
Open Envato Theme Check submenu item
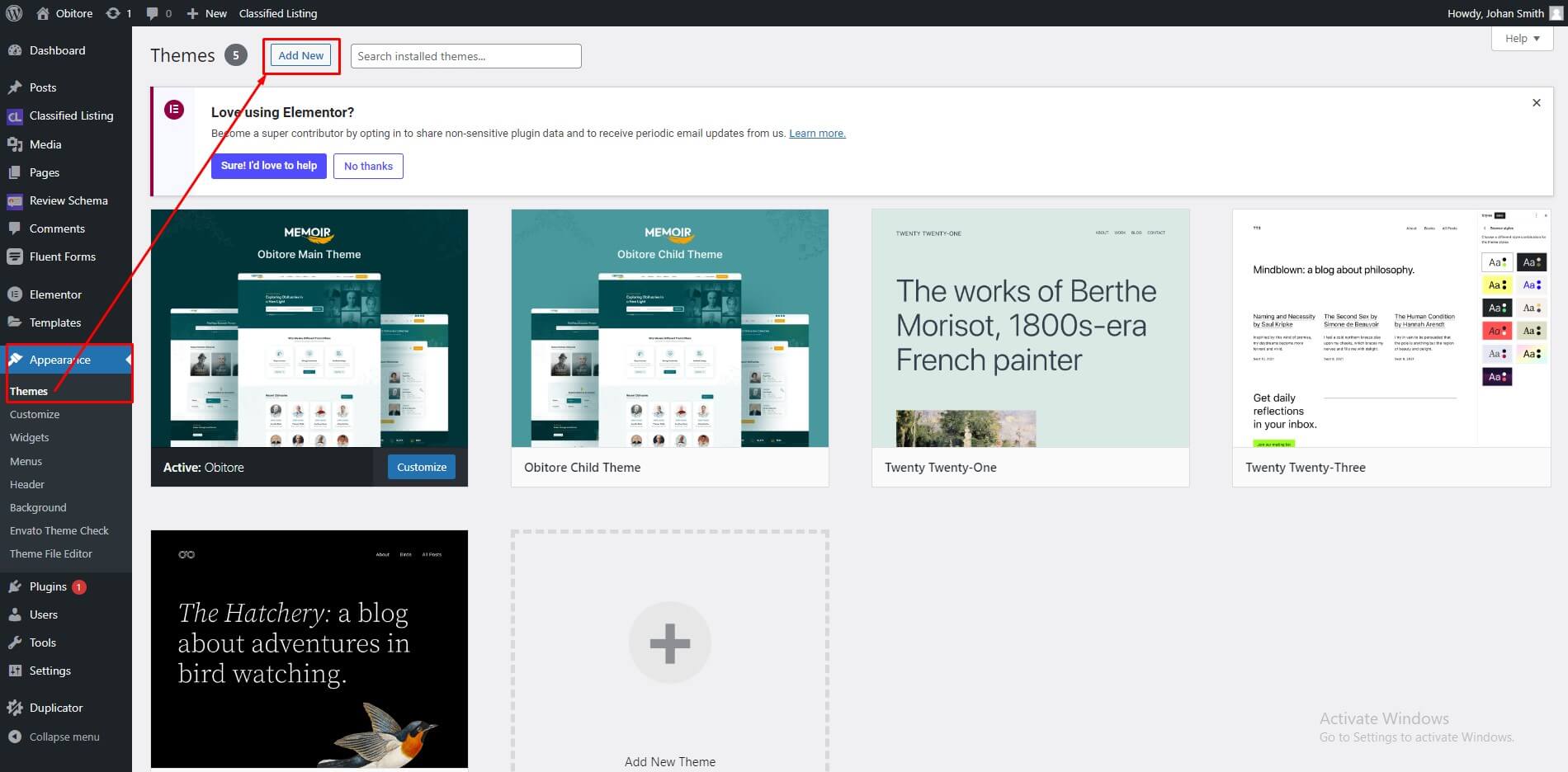tap(59, 530)
